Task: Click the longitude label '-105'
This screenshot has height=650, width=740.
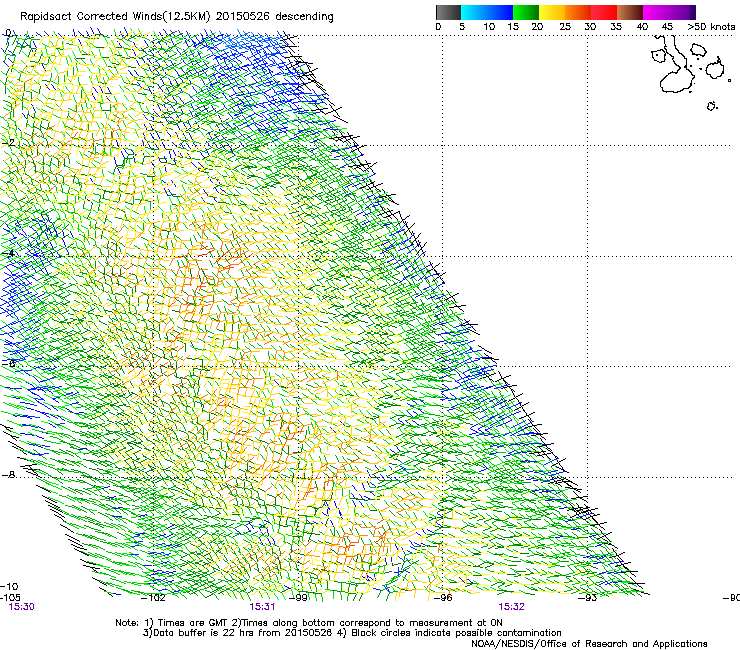Action: [10, 598]
